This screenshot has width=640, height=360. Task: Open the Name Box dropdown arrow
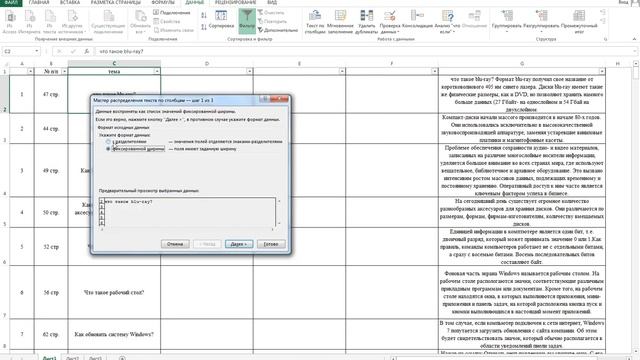point(37,51)
